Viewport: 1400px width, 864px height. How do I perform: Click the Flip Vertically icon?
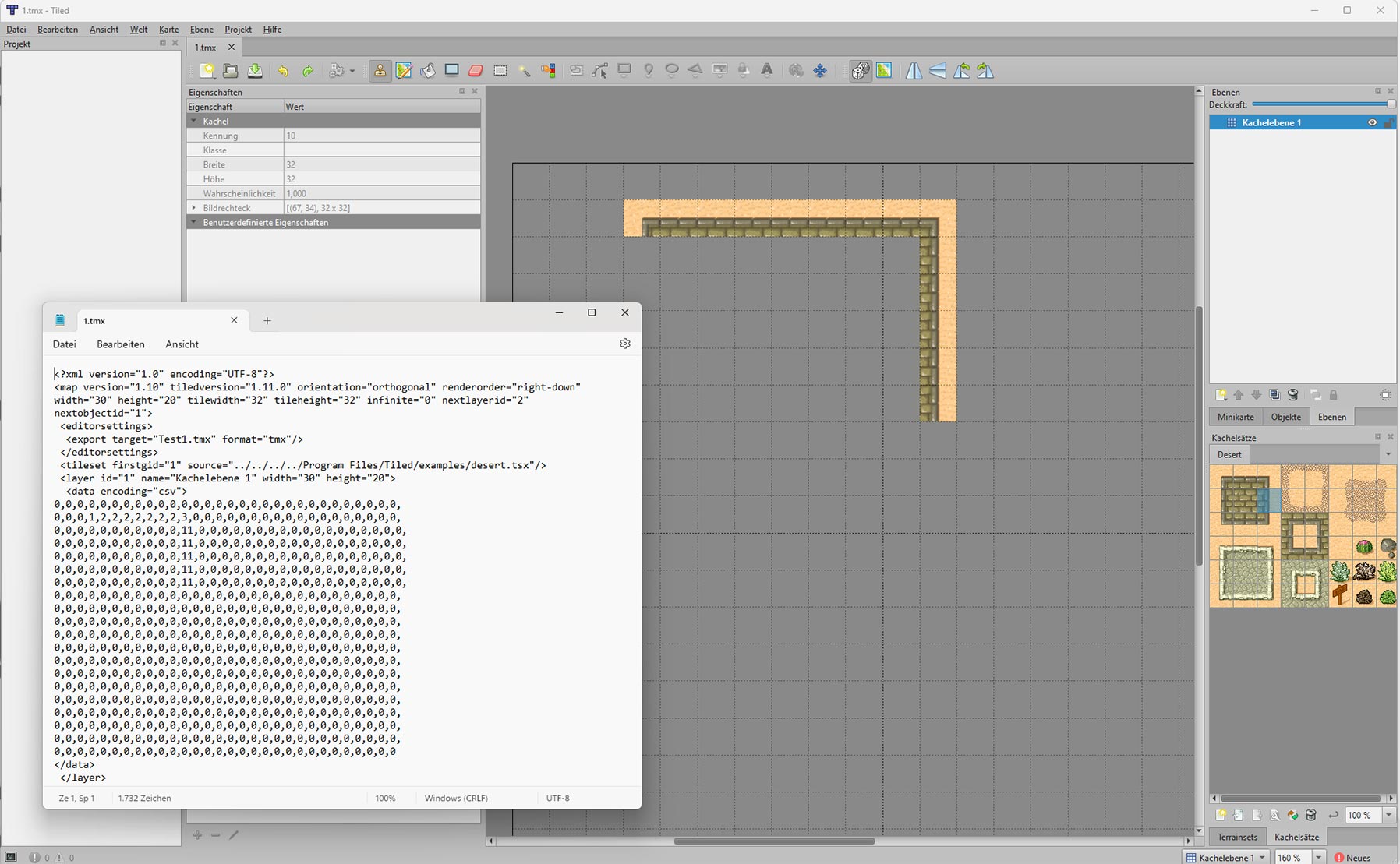click(x=938, y=71)
